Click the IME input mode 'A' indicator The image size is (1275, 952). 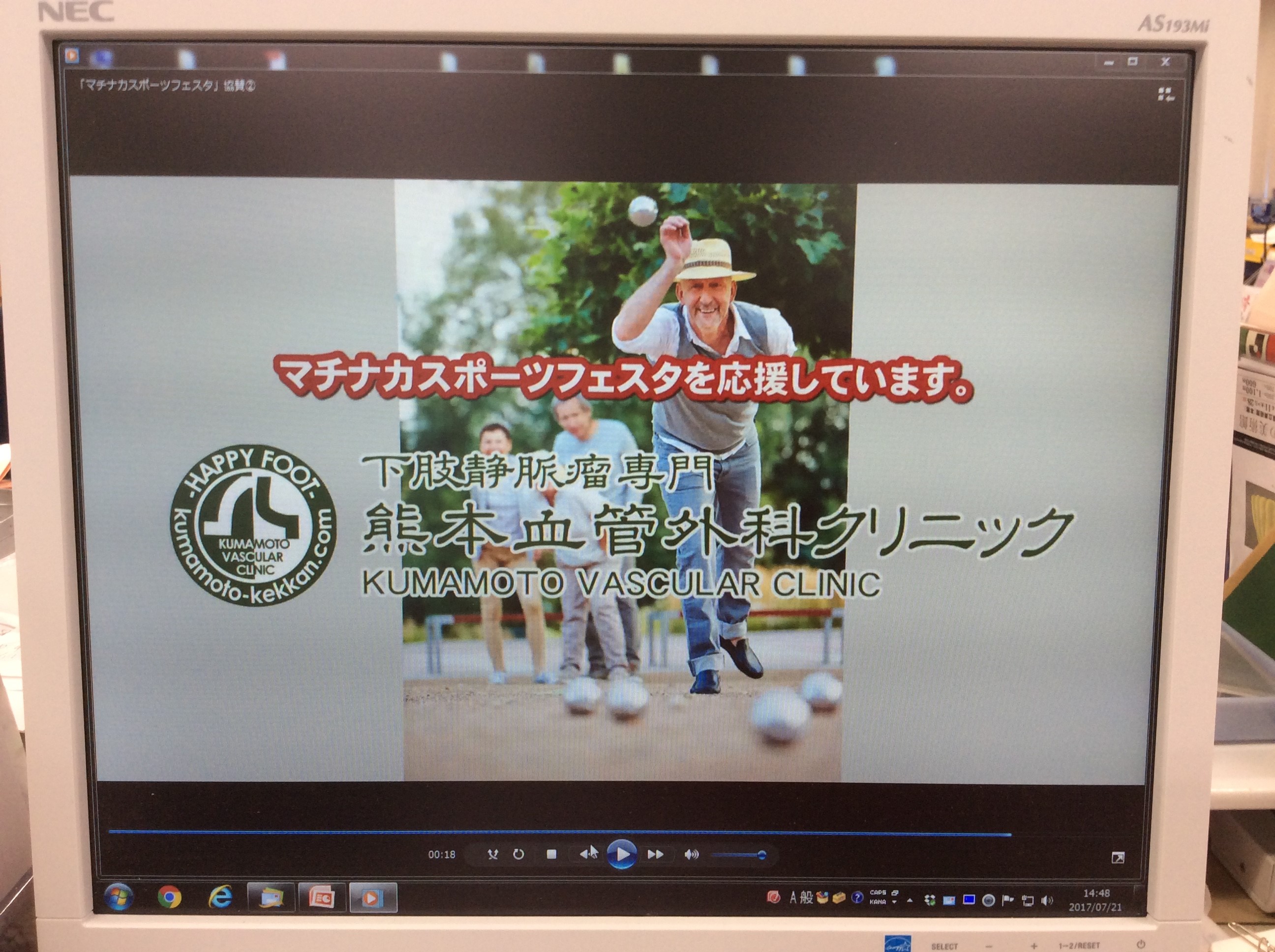792,897
